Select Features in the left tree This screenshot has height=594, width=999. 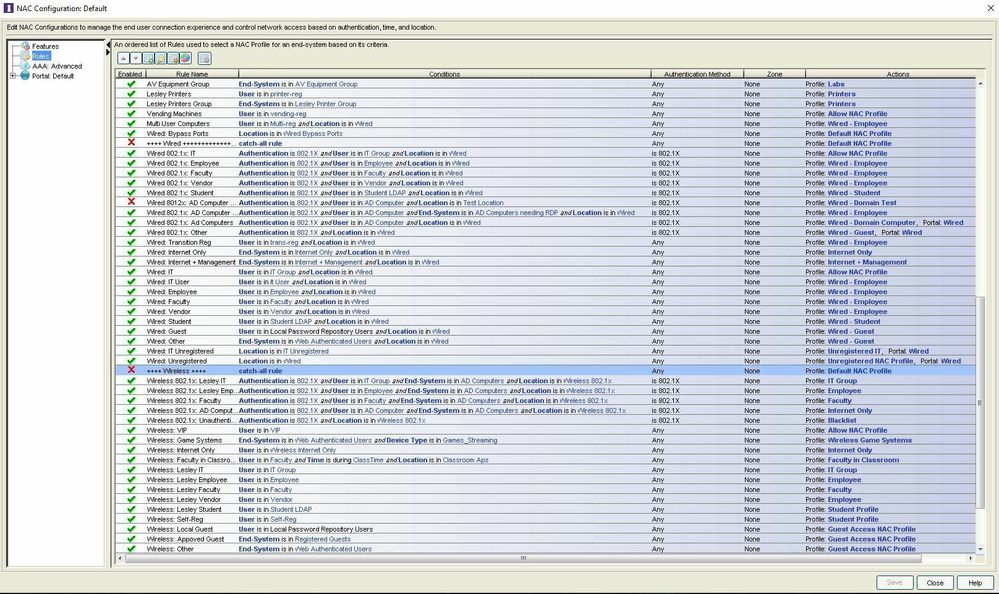pos(45,46)
